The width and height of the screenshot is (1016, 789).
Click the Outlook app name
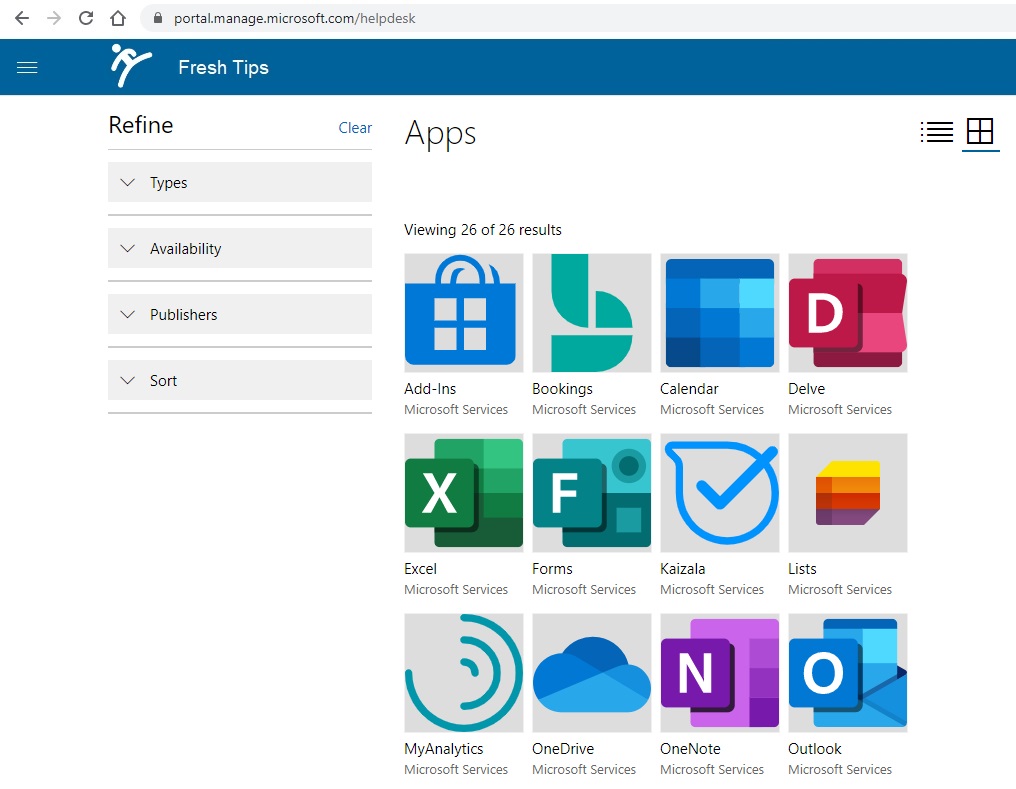coord(814,749)
